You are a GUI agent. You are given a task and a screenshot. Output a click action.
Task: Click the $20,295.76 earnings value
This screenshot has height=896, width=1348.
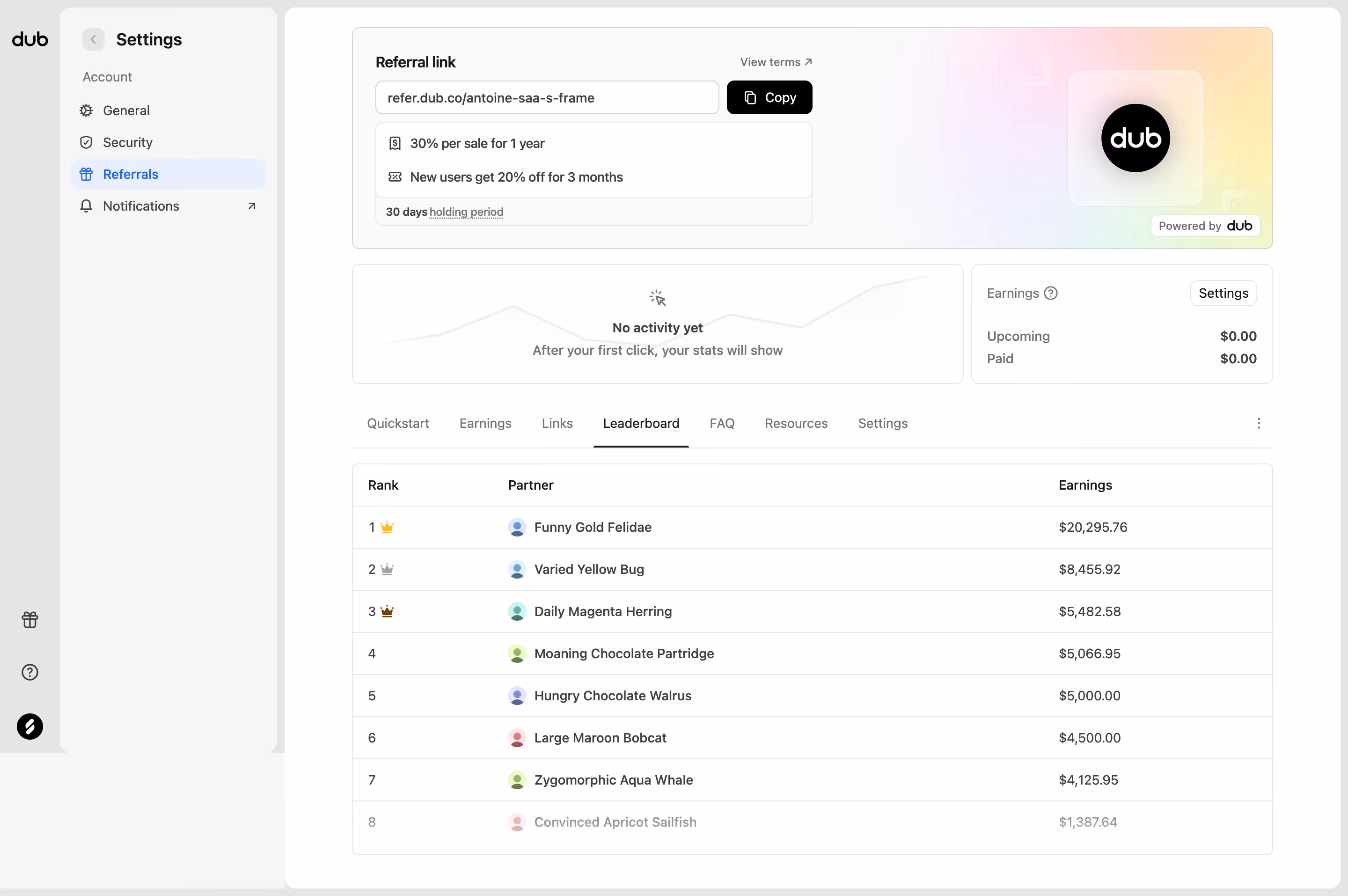click(x=1093, y=528)
